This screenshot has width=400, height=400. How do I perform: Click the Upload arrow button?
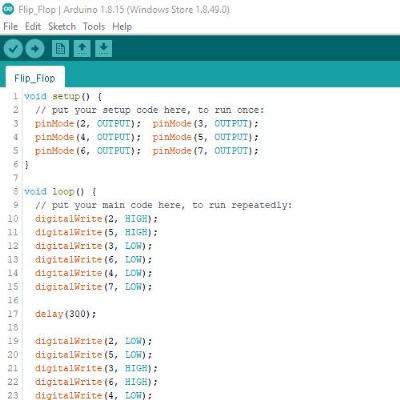point(35,49)
